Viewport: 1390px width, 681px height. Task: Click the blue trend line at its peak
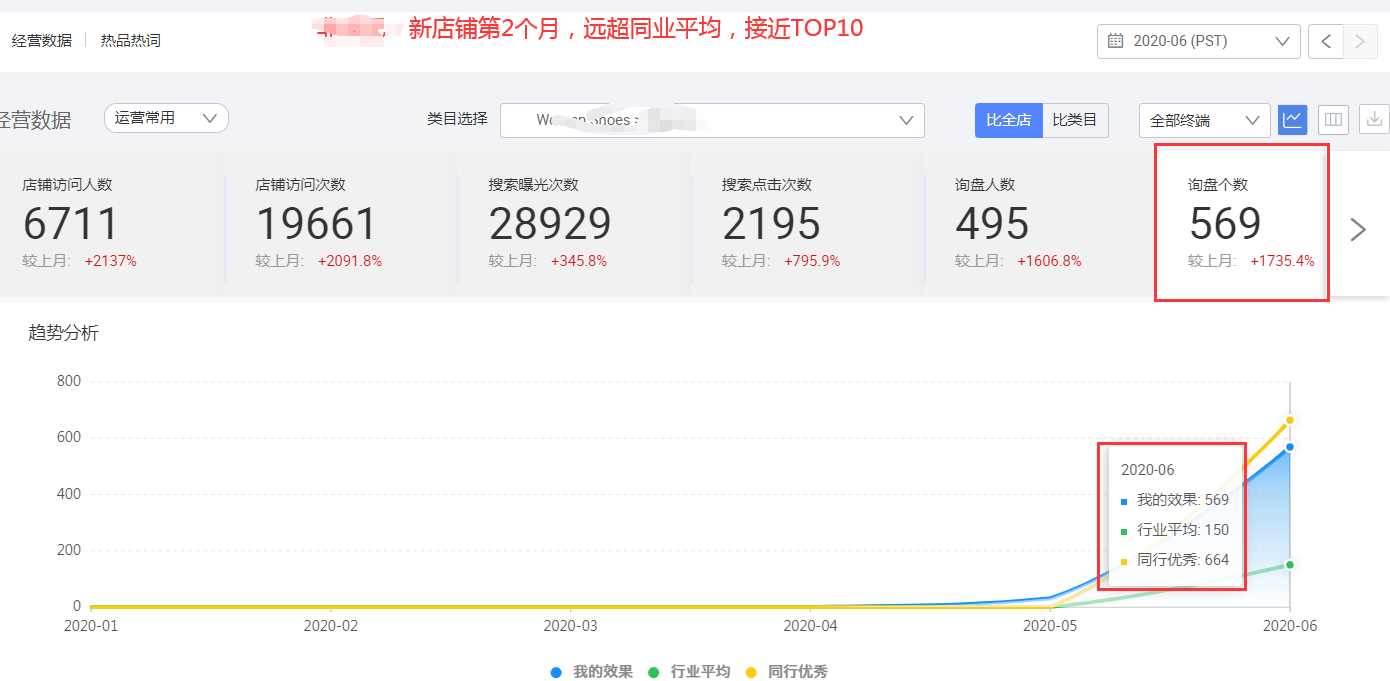(1289, 449)
